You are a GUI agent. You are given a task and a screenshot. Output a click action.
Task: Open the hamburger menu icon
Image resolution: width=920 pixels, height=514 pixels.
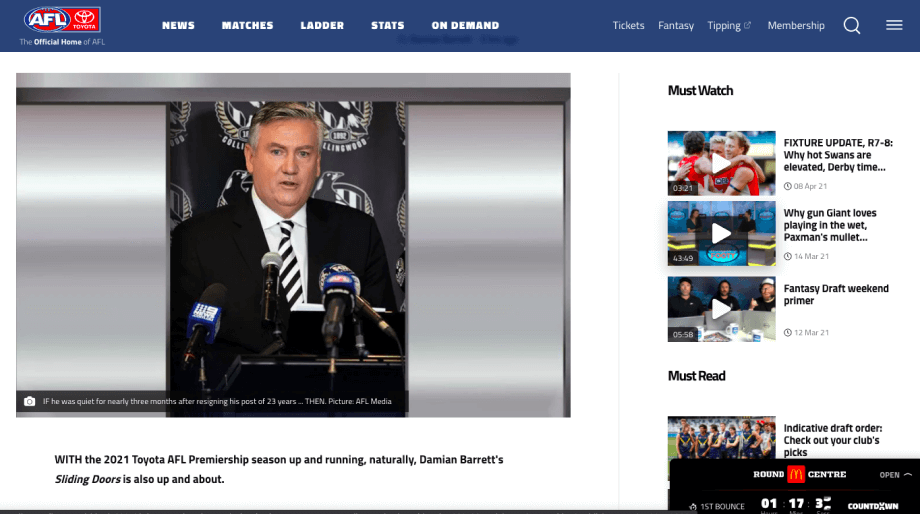click(x=894, y=25)
